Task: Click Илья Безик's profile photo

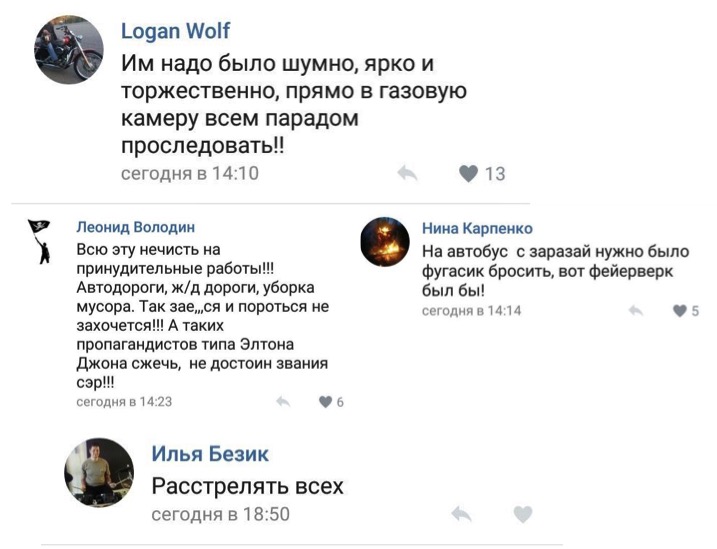Action: click(99, 472)
